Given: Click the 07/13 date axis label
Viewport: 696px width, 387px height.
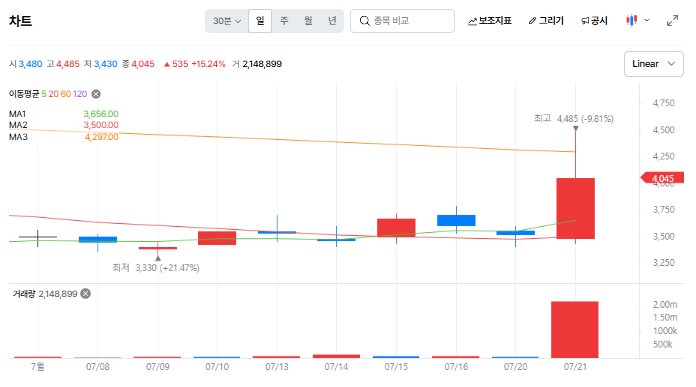Looking at the screenshot, I should click(x=277, y=367).
